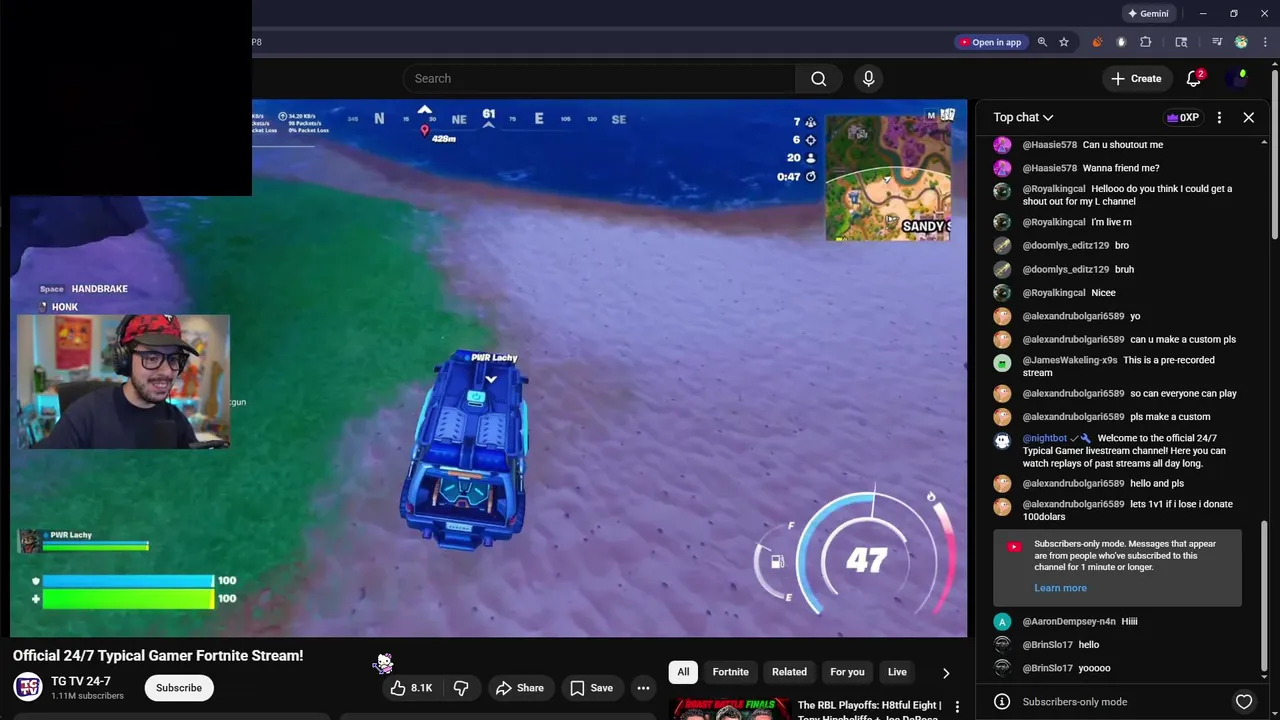Click the Create button
This screenshot has height=720, width=1280.
tap(1136, 79)
